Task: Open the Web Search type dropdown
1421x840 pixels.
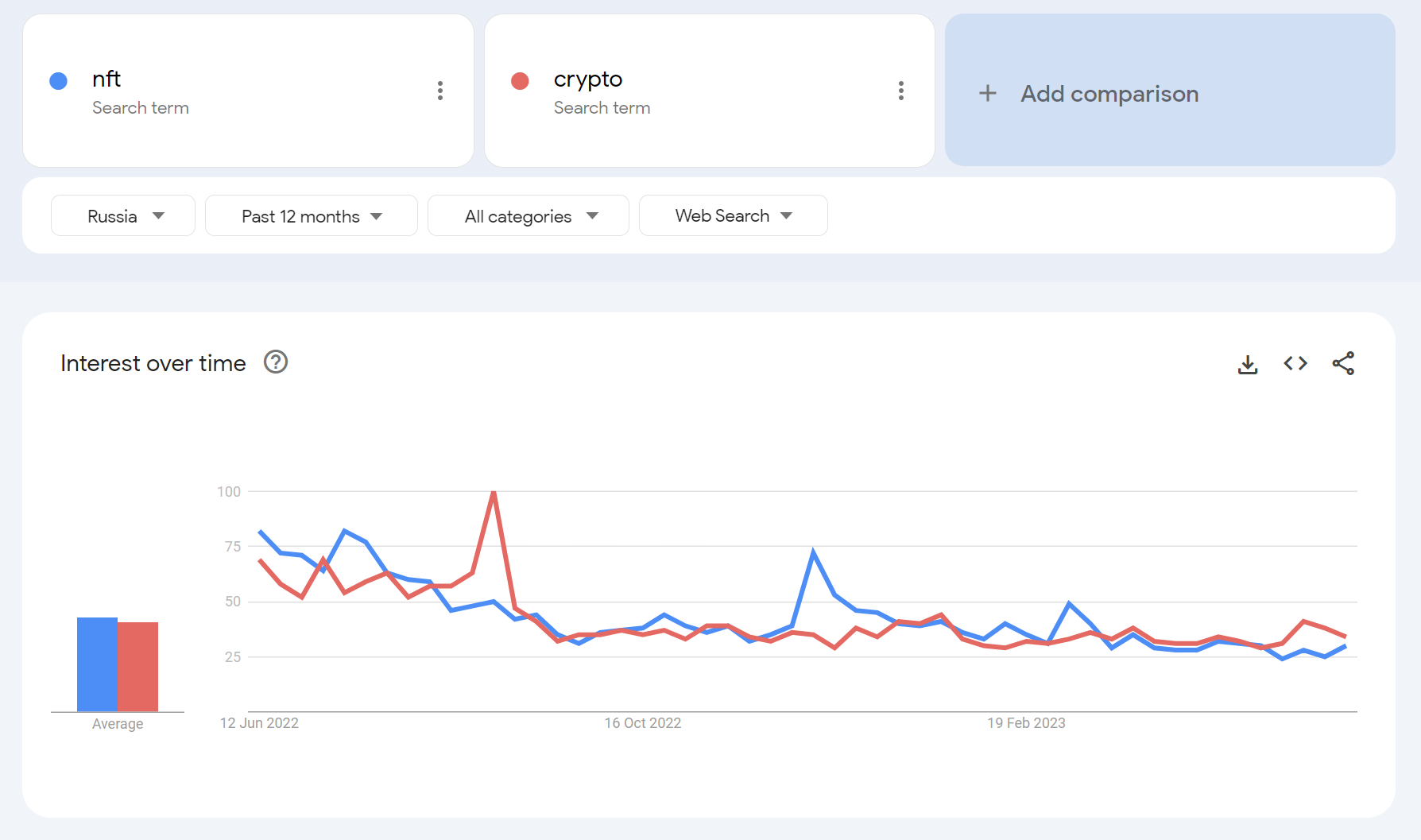Action: point(734,215)
